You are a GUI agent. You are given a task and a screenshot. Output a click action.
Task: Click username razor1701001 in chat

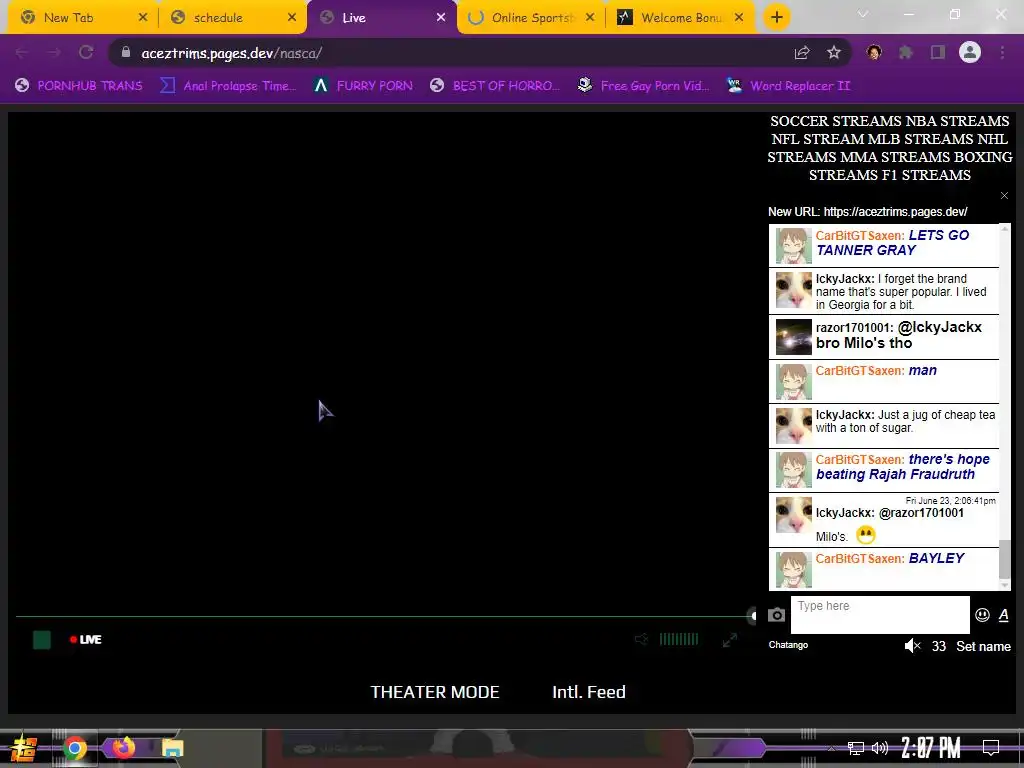(x=854, y=328)
